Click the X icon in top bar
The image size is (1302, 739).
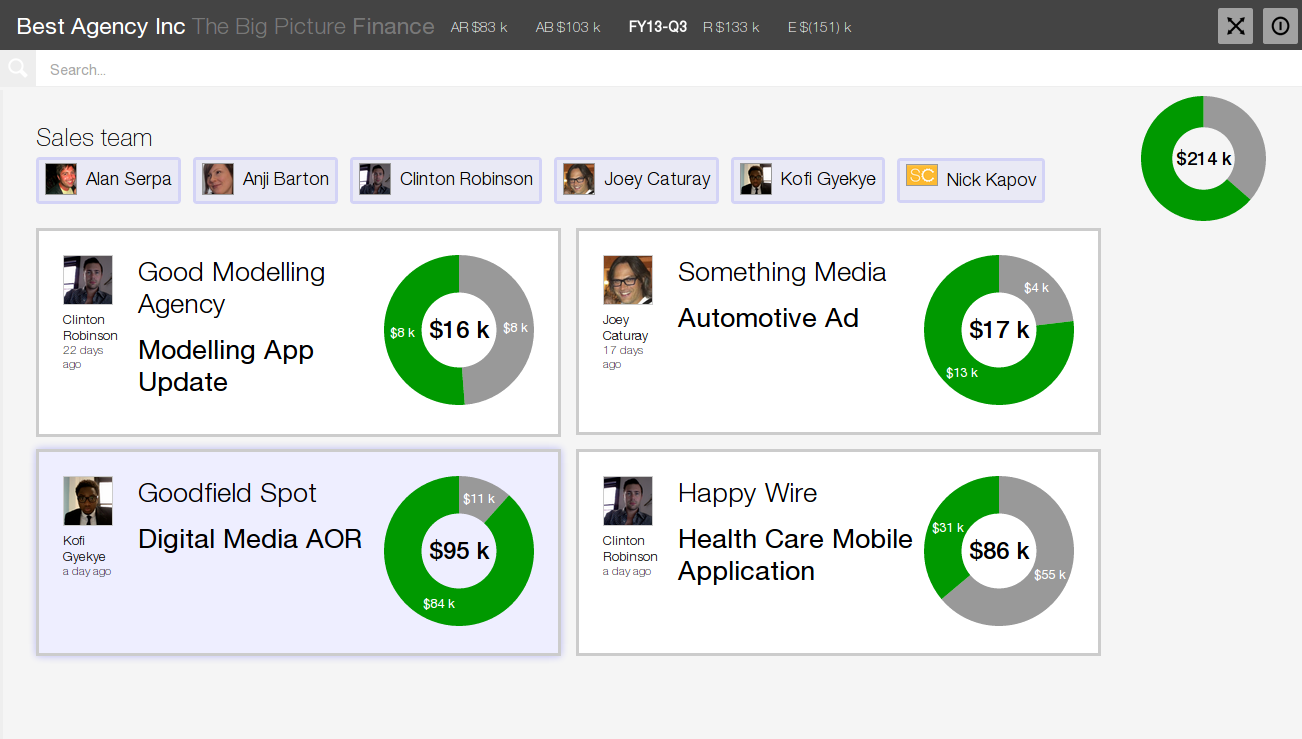[x=1235, y=26]
